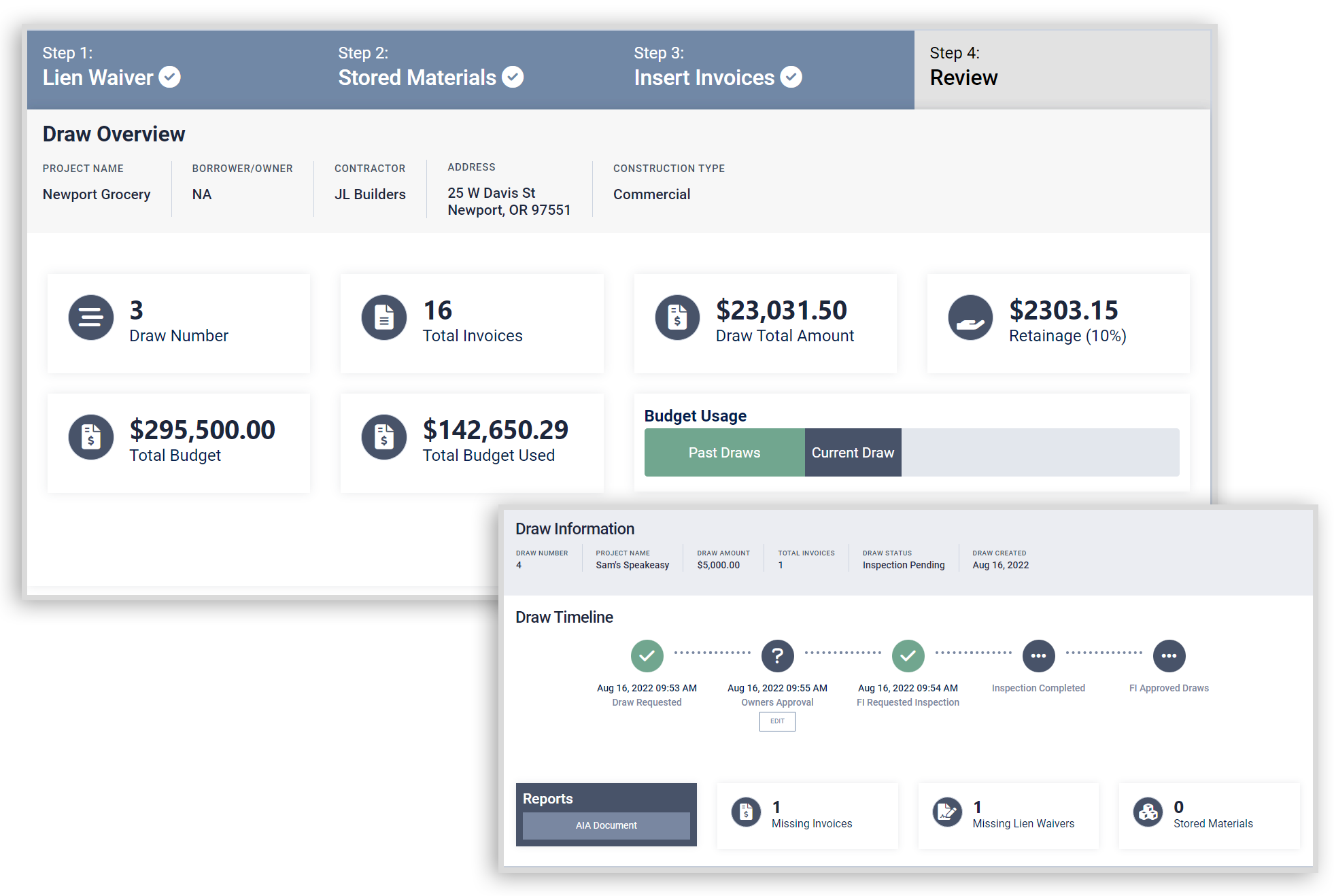
Task: Click the Draw Total Amount invoice icon
Action: click(677, 317)
